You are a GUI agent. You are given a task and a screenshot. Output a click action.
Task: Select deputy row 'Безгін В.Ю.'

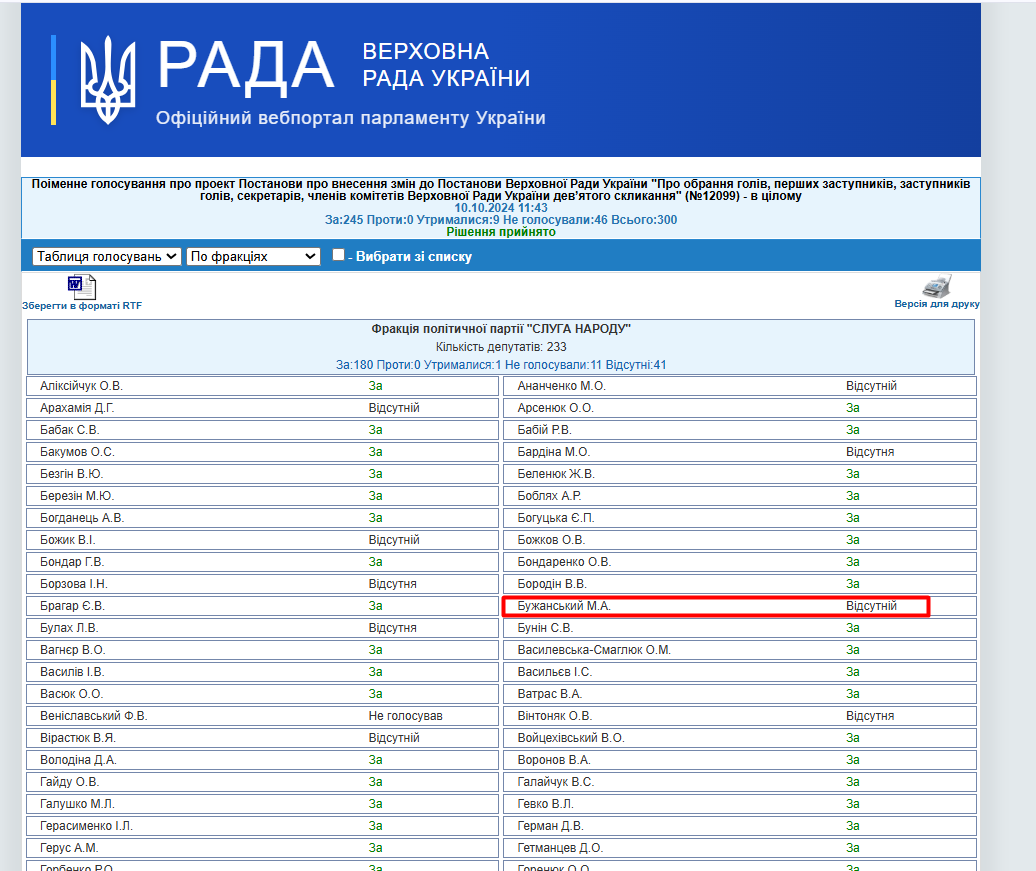[262, 474]
